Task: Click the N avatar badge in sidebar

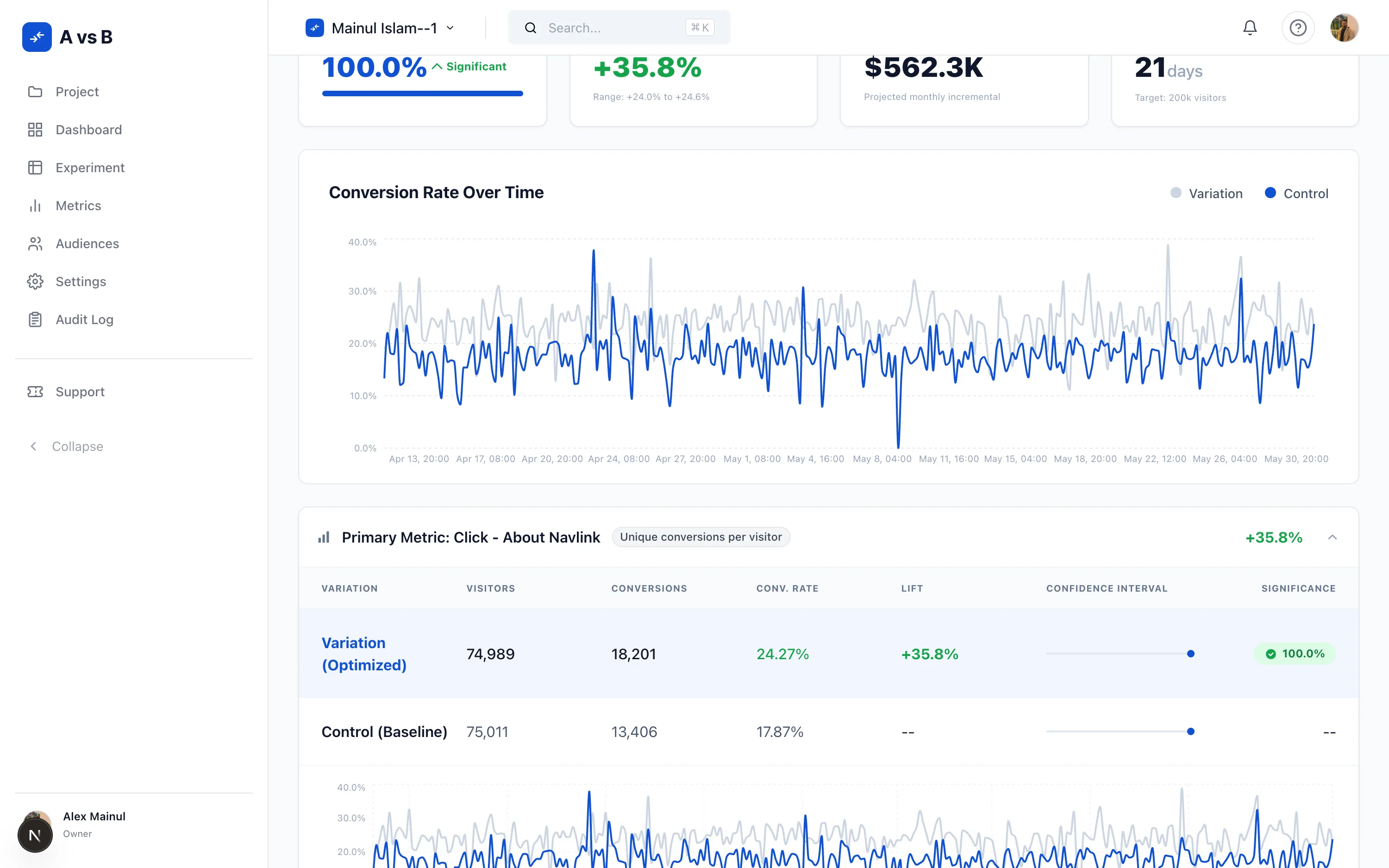Action: (35, 835)
